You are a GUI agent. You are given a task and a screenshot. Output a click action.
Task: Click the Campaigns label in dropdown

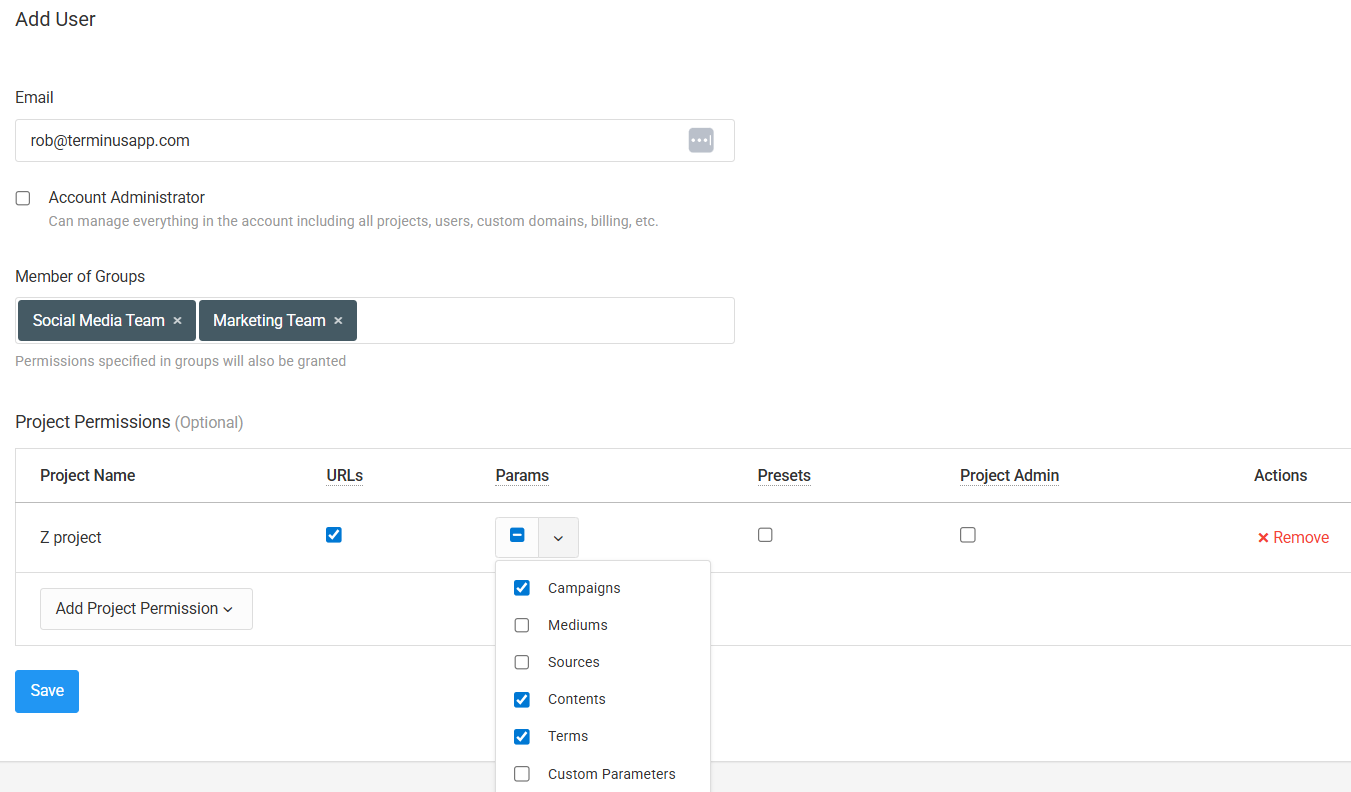tap(584, 588)
